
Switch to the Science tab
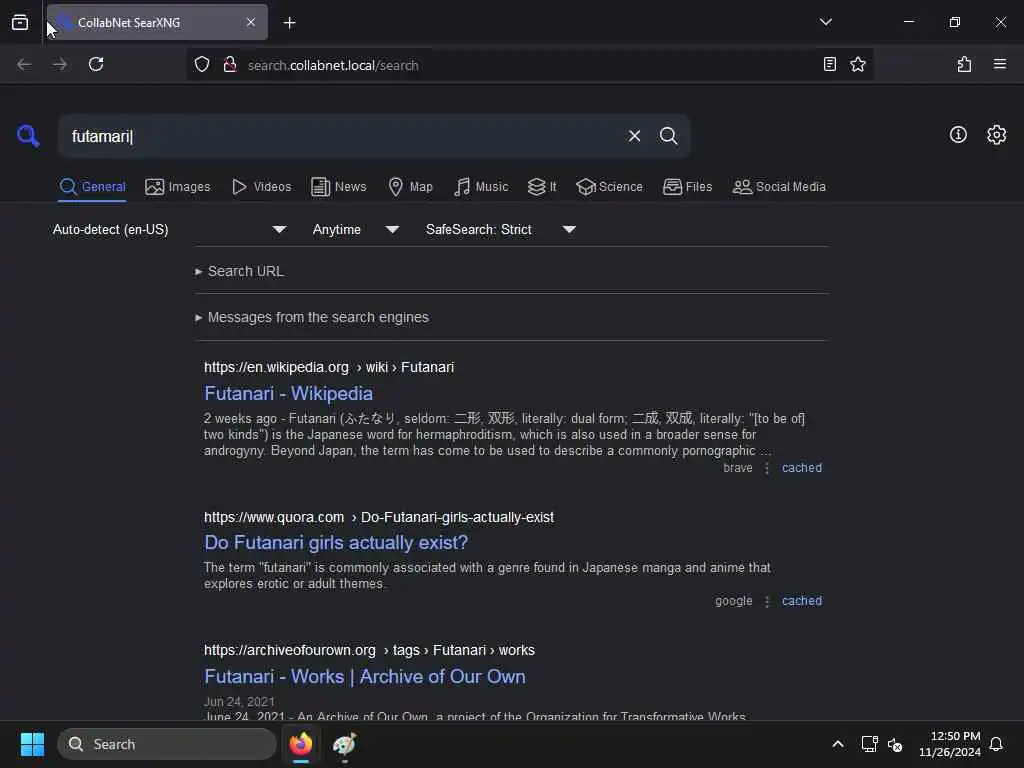(609, 187)
